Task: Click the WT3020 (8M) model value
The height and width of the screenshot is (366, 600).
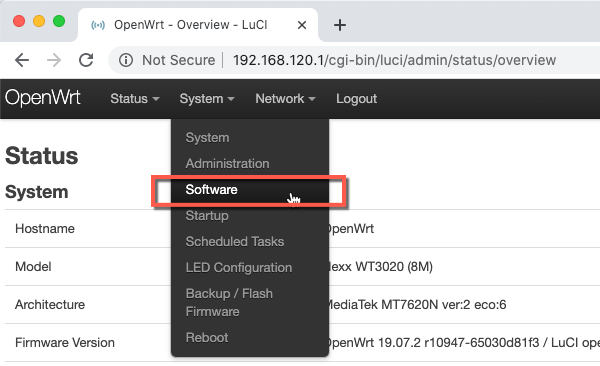Action: pyautogui.click(x=394, y=266)
